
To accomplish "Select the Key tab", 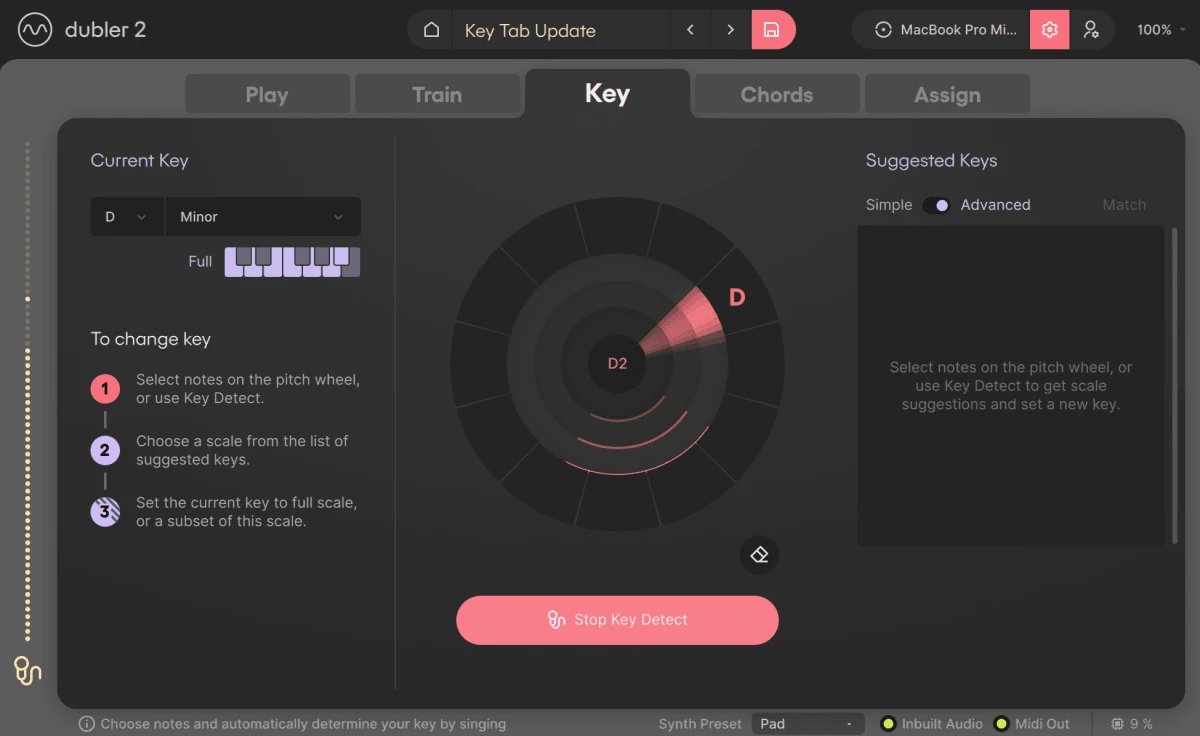I will [x=607, y=94].
